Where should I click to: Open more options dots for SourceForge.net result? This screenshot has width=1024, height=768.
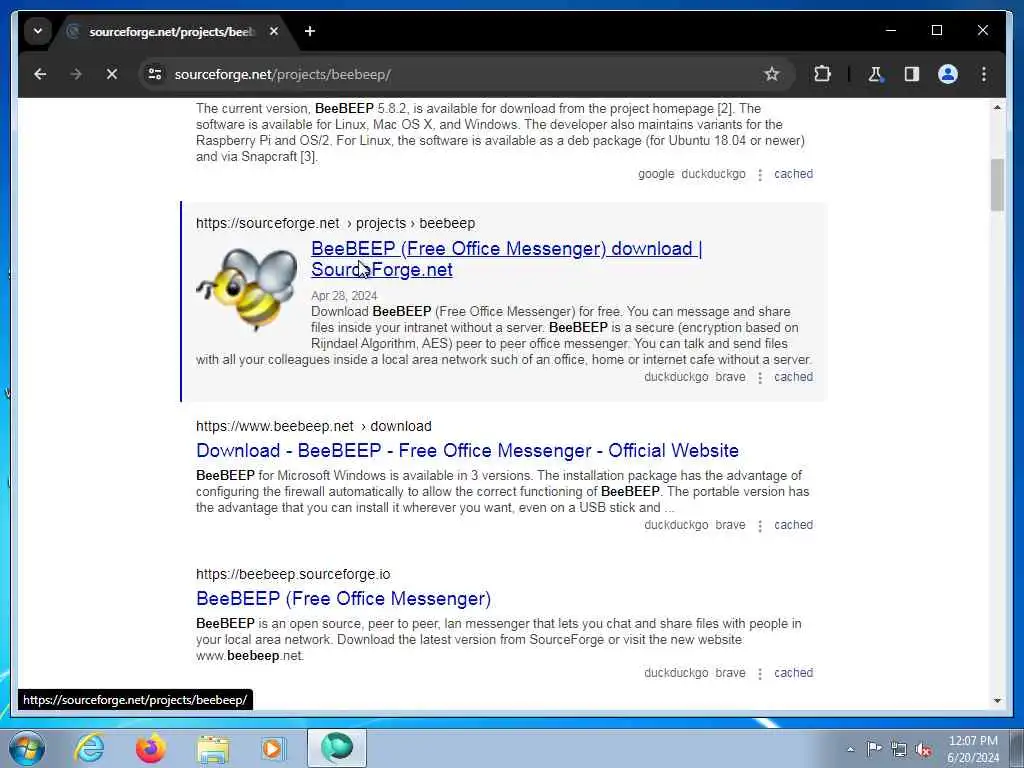coord(760,378)
